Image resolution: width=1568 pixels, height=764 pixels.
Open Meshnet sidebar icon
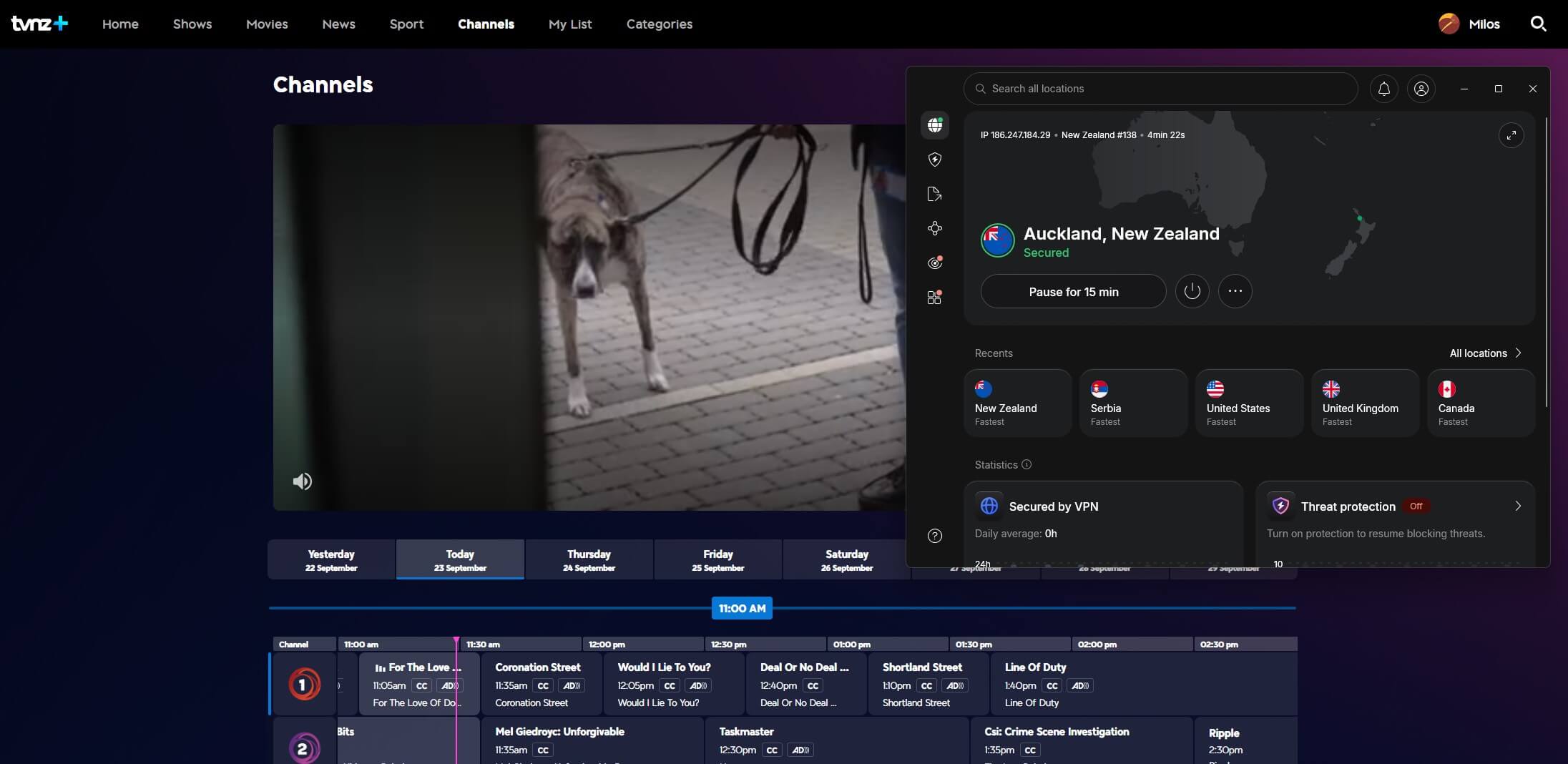point(934,228)
